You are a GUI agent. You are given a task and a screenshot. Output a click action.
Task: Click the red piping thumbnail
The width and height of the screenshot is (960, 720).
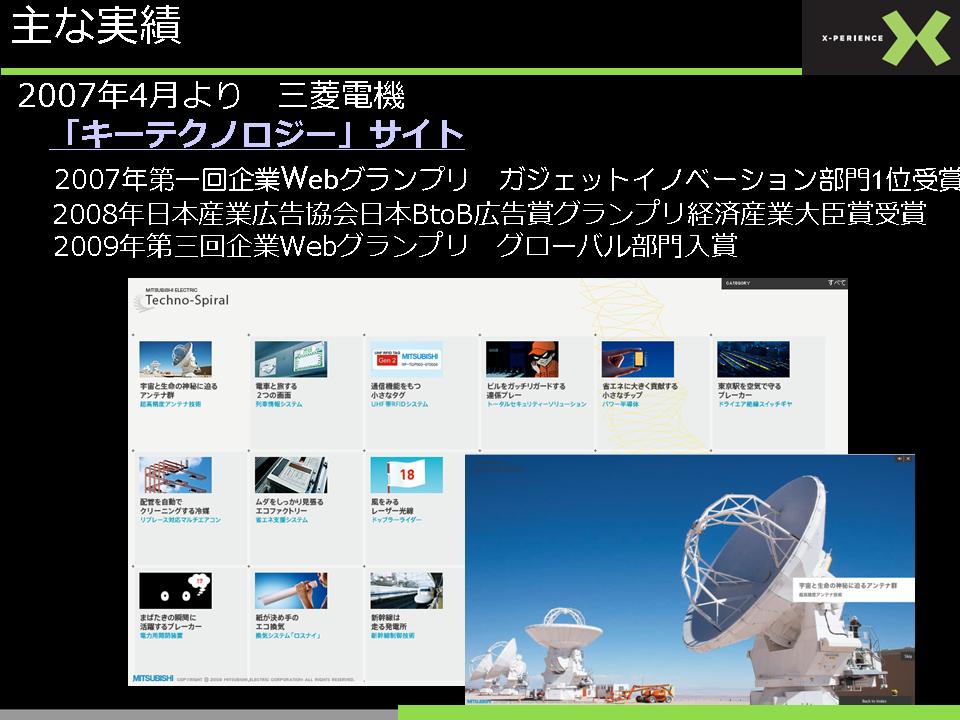point(175,475)
